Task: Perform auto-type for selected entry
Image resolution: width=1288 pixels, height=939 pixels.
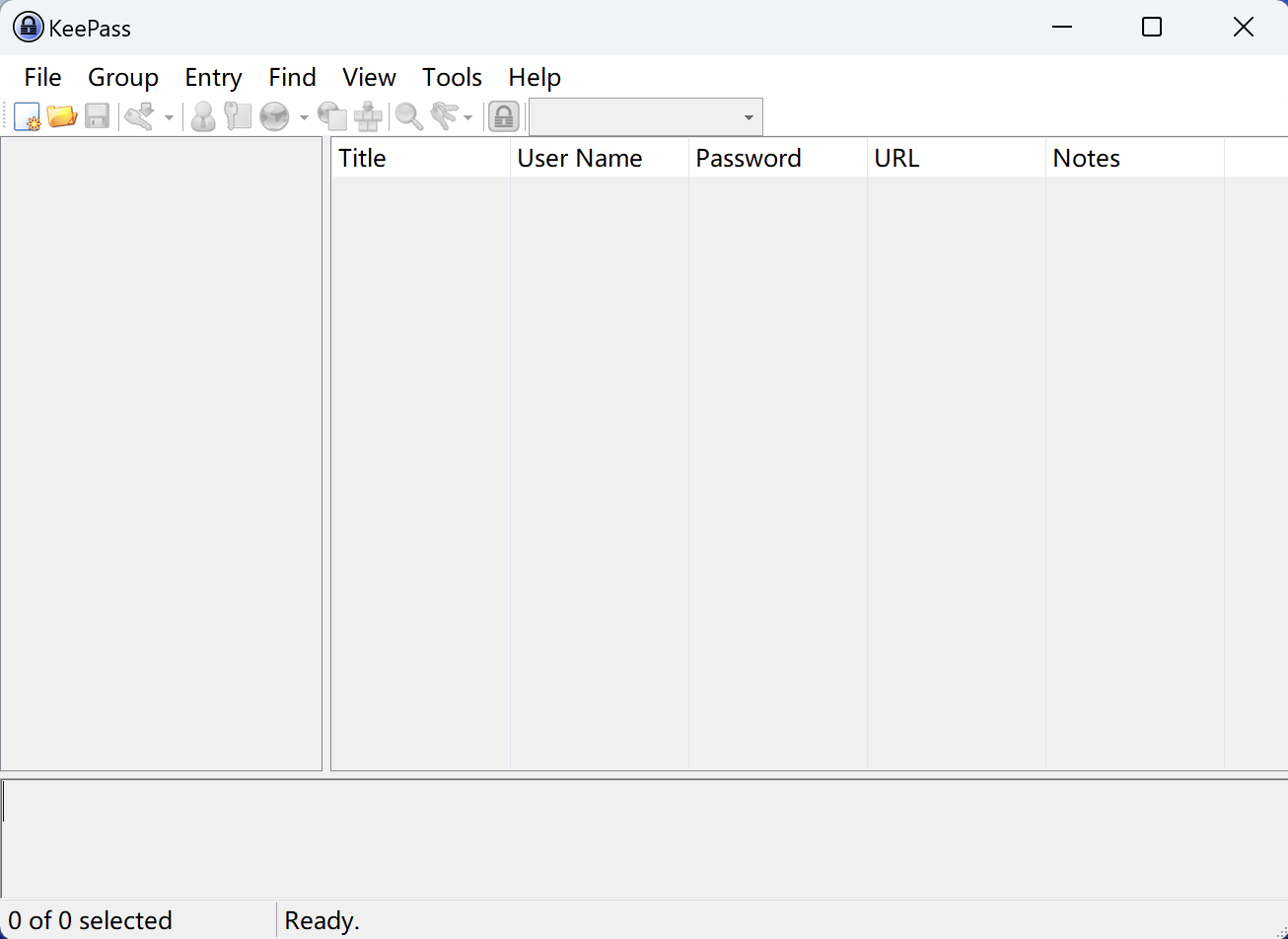Action: [x=368, y=116]
